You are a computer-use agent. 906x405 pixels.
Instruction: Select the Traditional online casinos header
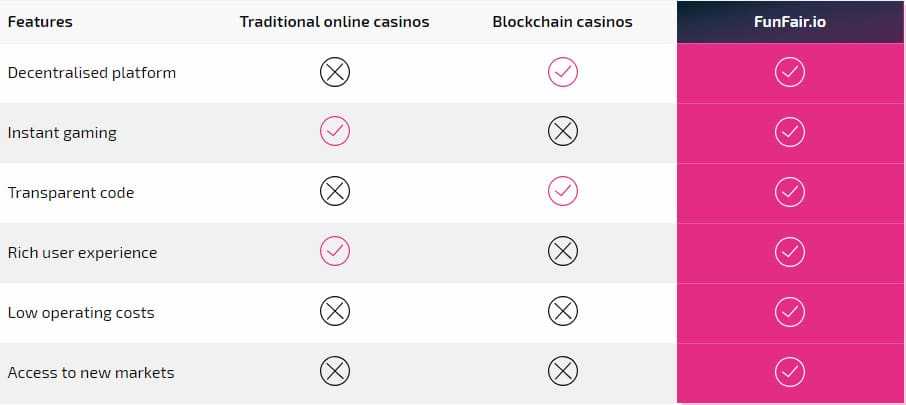(335, 21)
